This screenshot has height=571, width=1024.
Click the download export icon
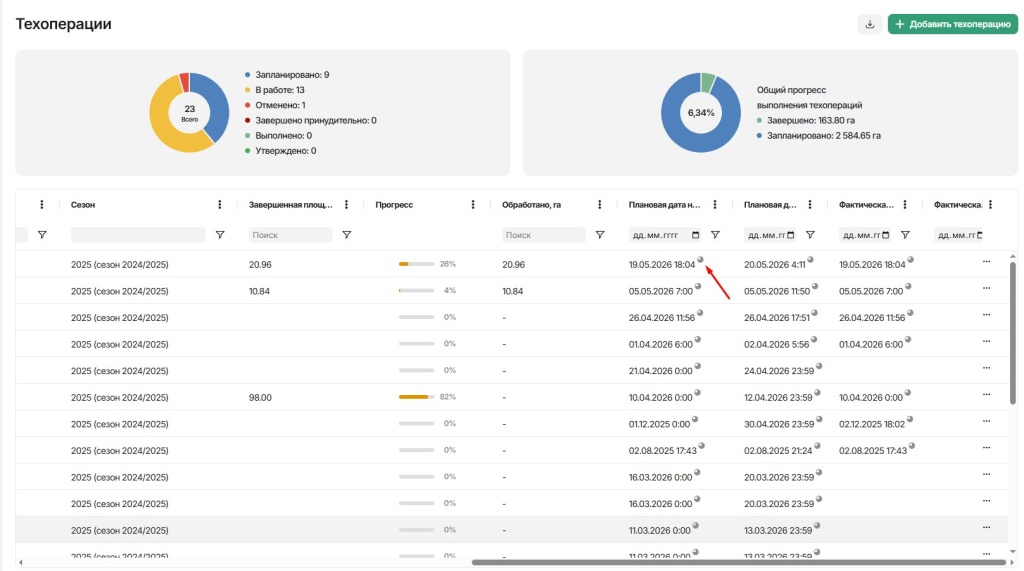[x=869, y=24]
